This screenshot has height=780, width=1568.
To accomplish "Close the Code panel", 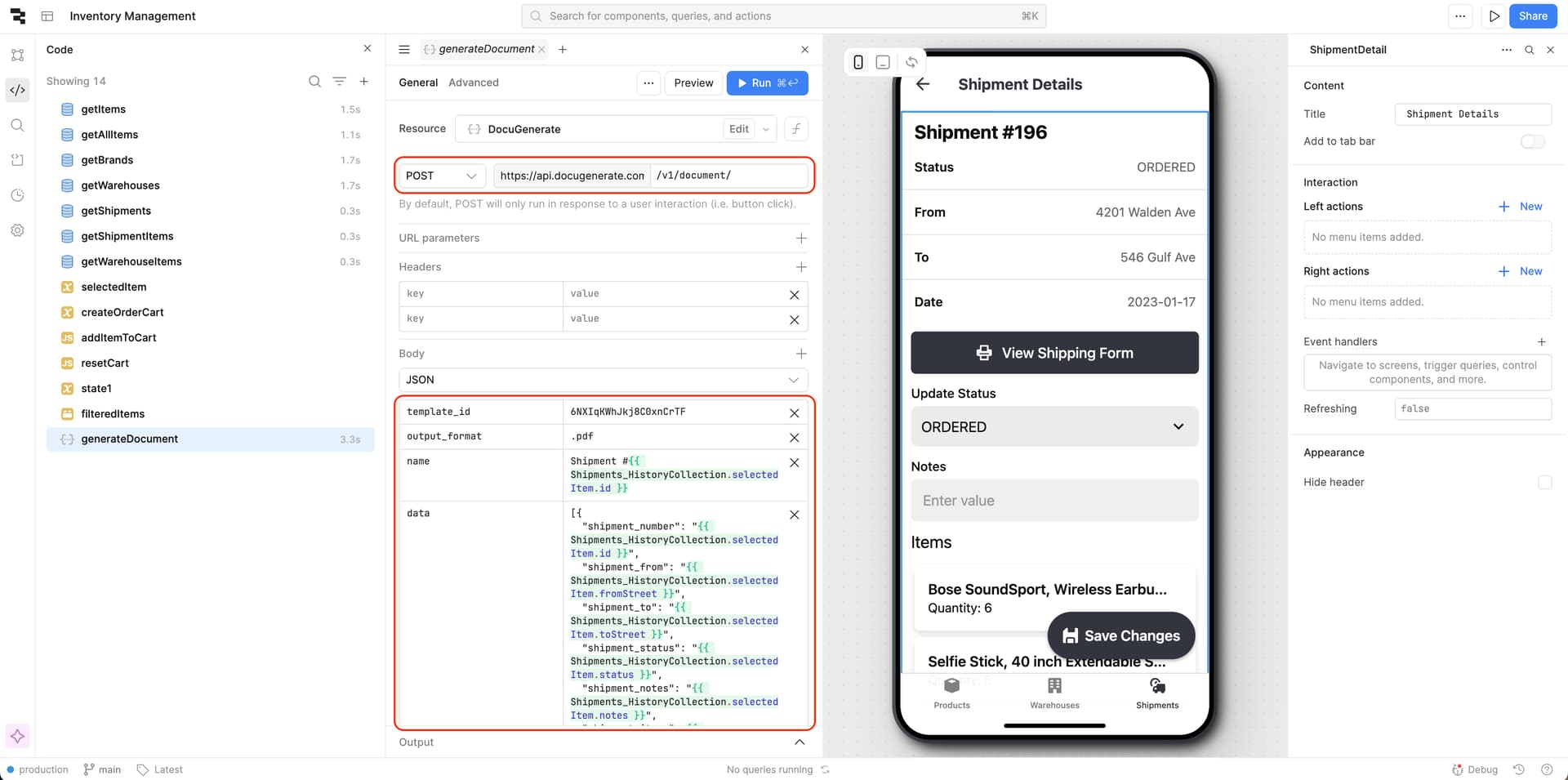I will tap(367, 49).
